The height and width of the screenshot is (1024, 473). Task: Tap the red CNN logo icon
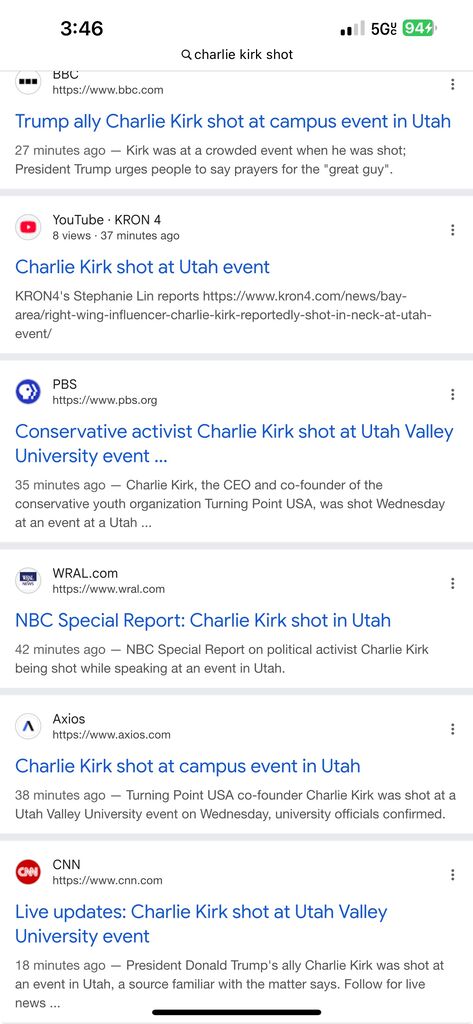pyautogui.click(x=28, y=872)
